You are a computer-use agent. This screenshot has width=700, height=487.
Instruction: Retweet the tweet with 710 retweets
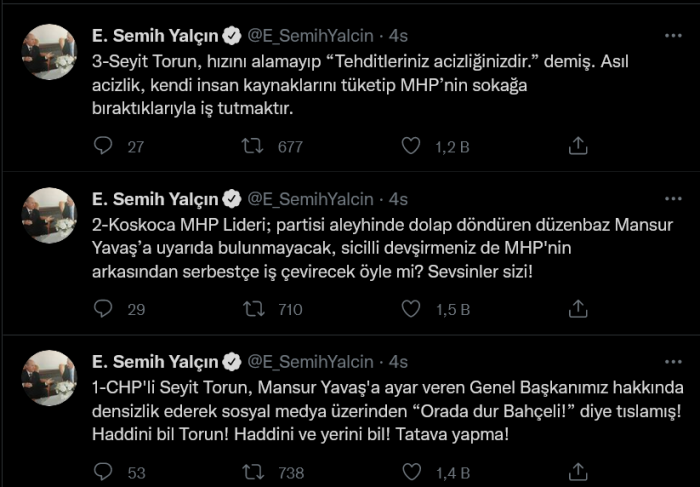coord(254,309)
